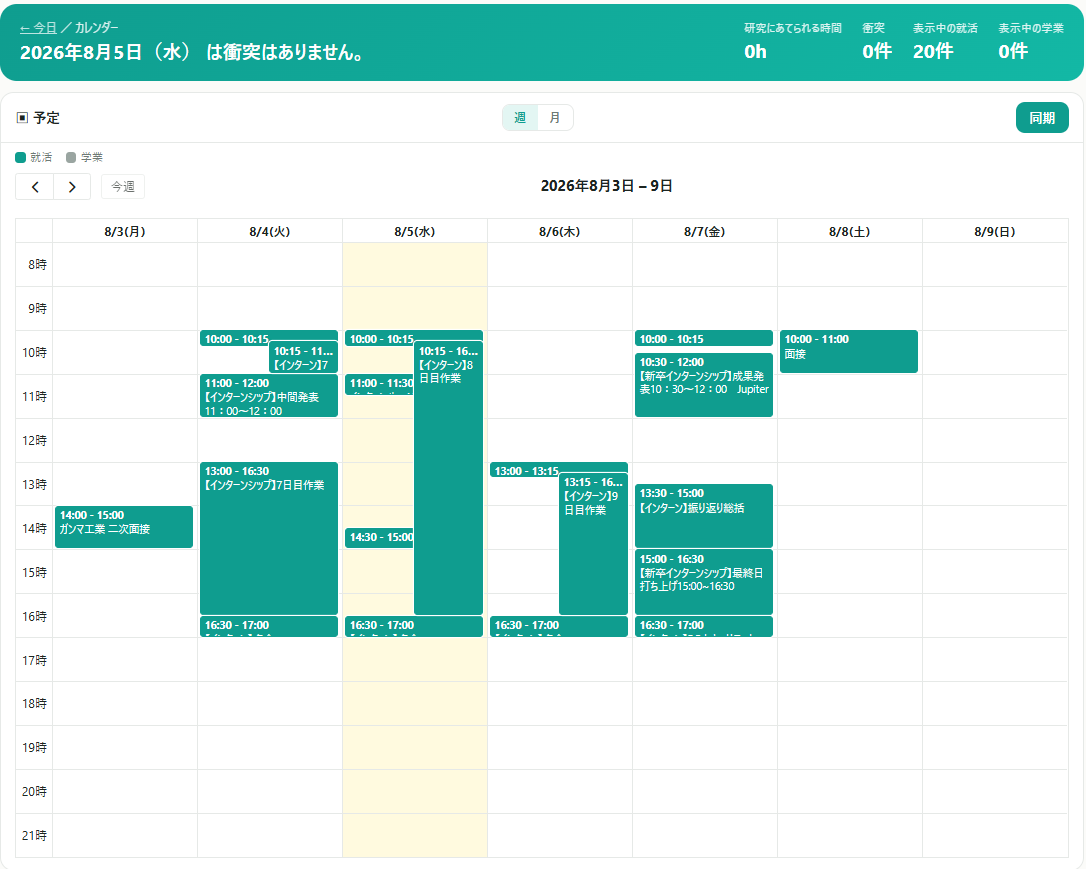Select the 7日目作業 13:00-16:30 event
This screenshot has height=869, width=1086.
269,538
